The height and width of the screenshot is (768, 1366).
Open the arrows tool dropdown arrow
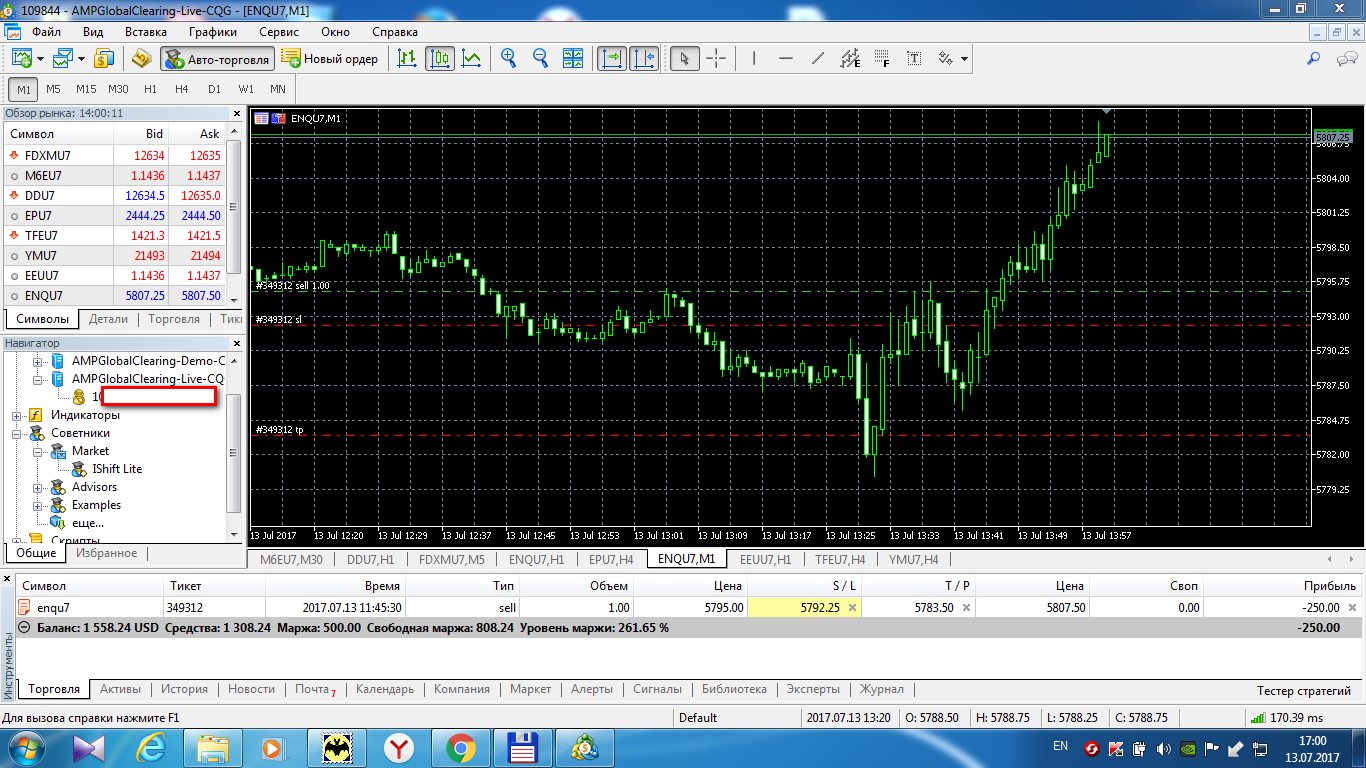point(964,58)
